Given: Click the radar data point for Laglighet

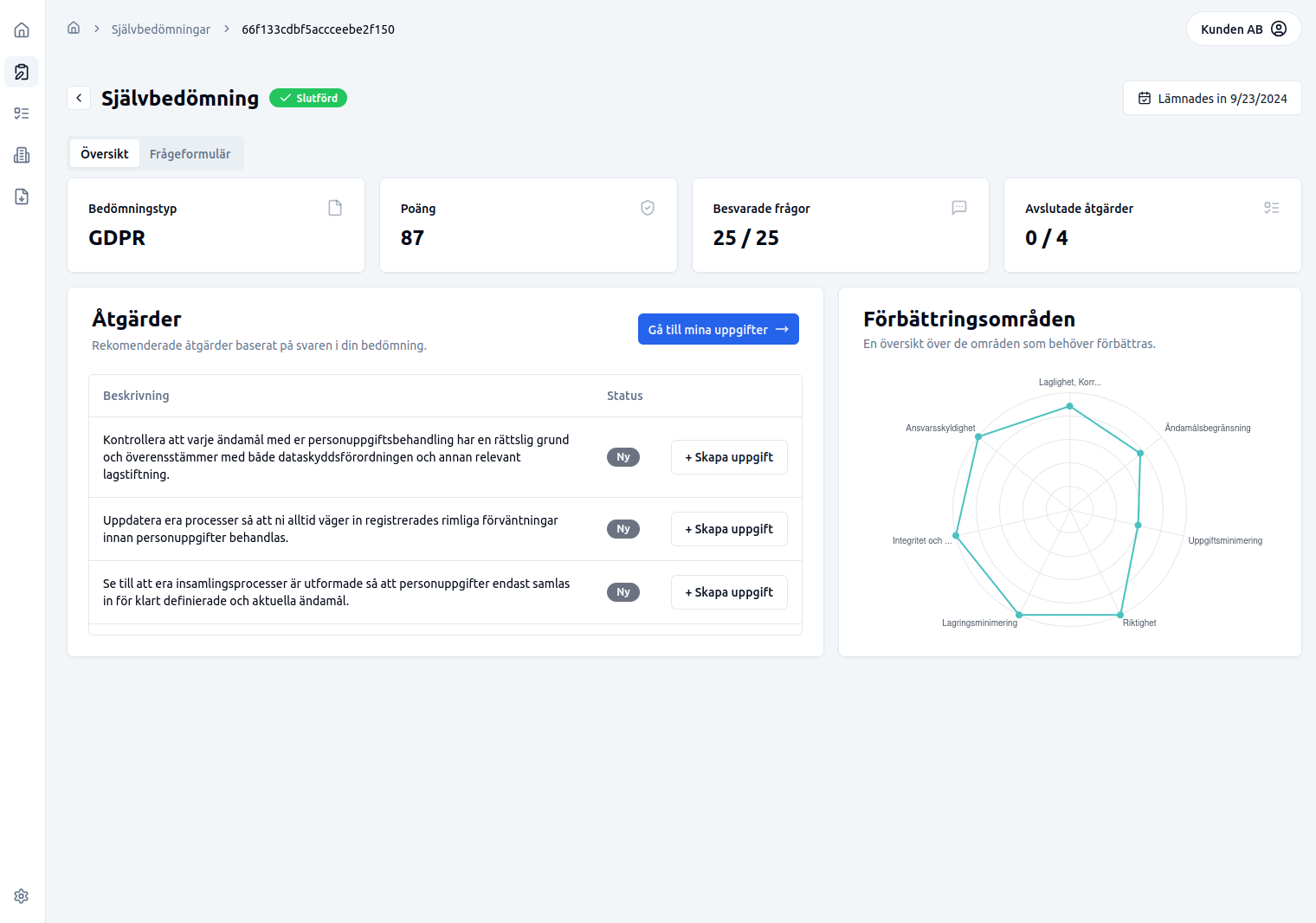Looking at the screenshot, I should point(1070,406).
